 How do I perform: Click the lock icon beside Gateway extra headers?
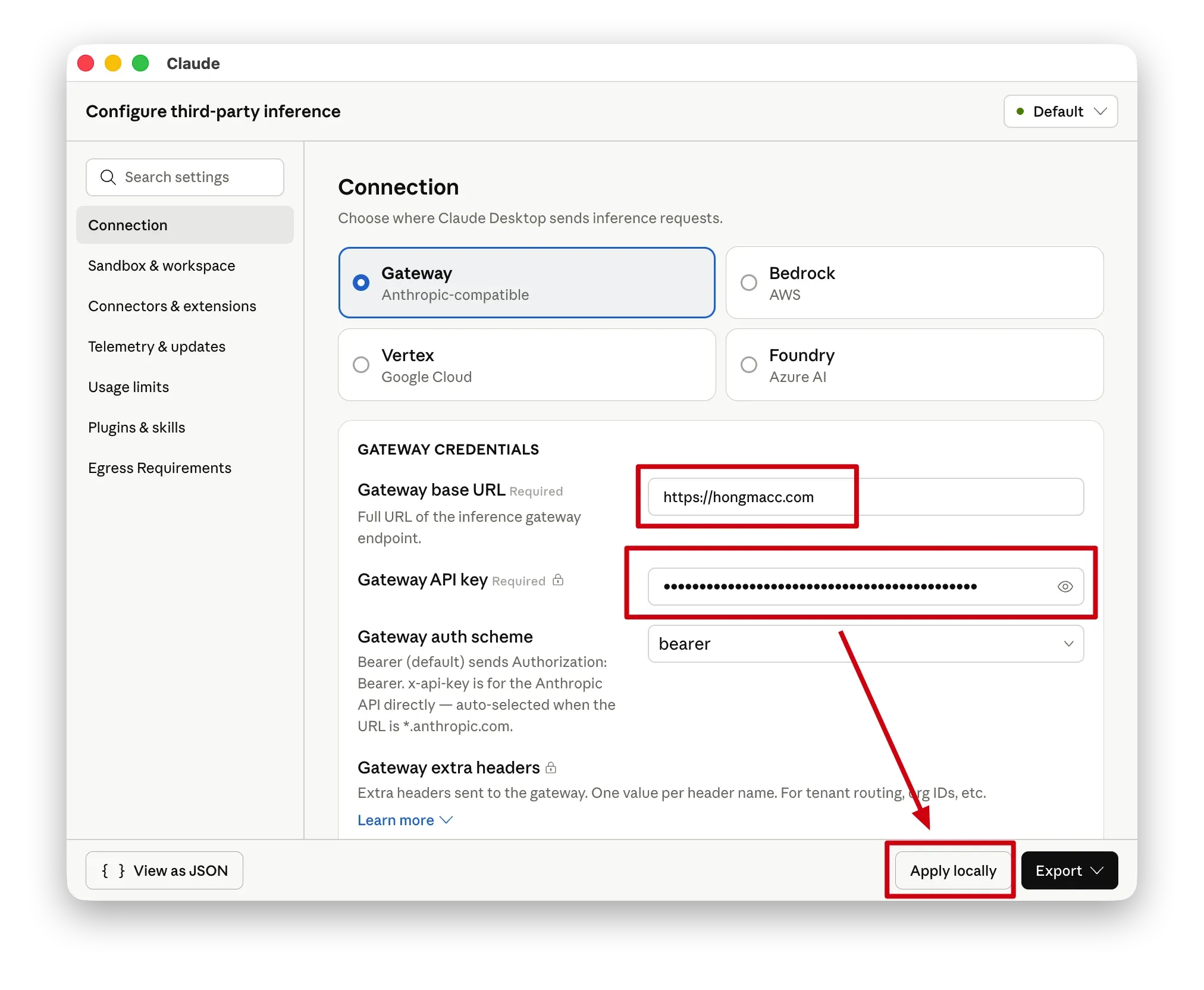(x=551, y=767)
